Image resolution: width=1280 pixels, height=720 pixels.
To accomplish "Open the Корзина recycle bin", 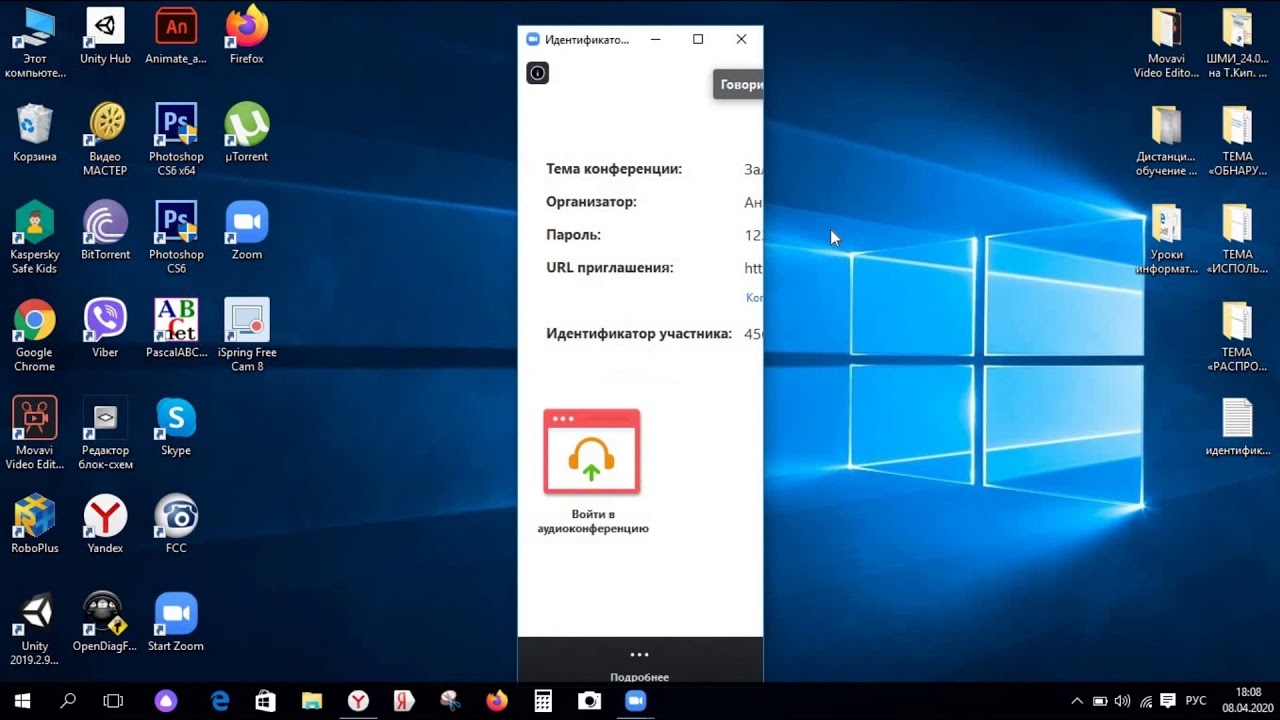I will click(34, 134).
